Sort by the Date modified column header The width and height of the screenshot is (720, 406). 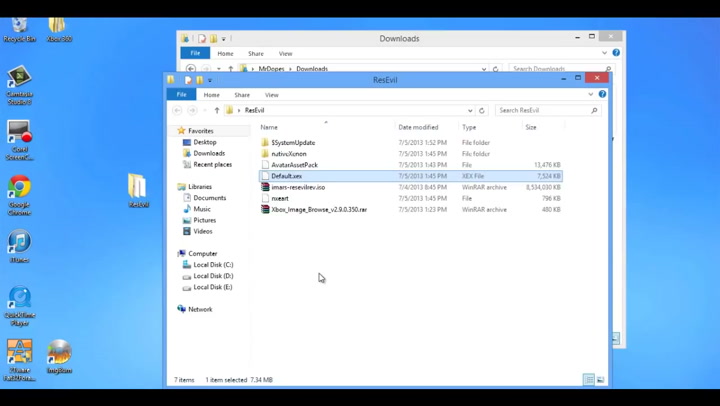tap(418, 128)
